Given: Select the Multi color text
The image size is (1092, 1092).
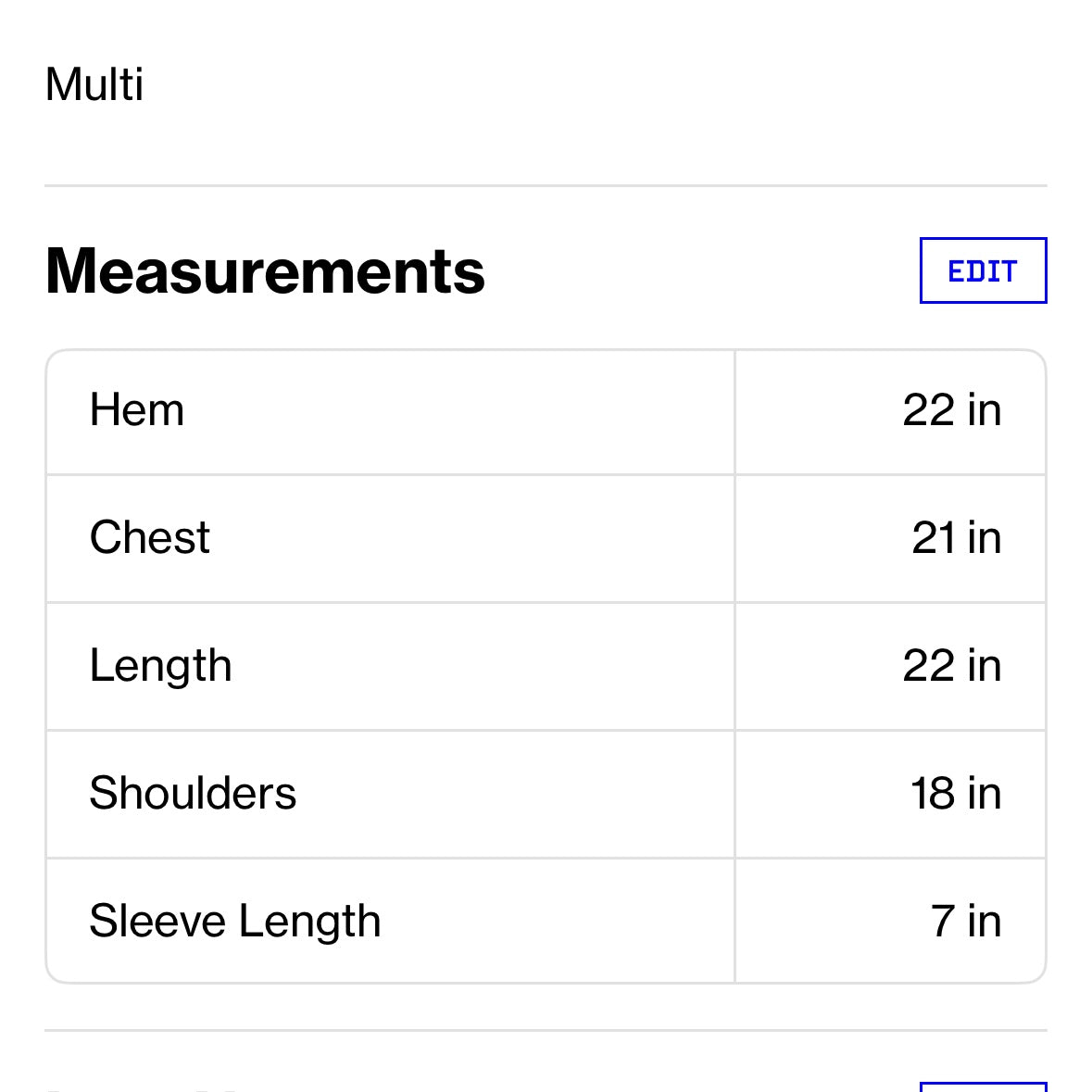Looking at the screenshot, I should tap(94, 84).
